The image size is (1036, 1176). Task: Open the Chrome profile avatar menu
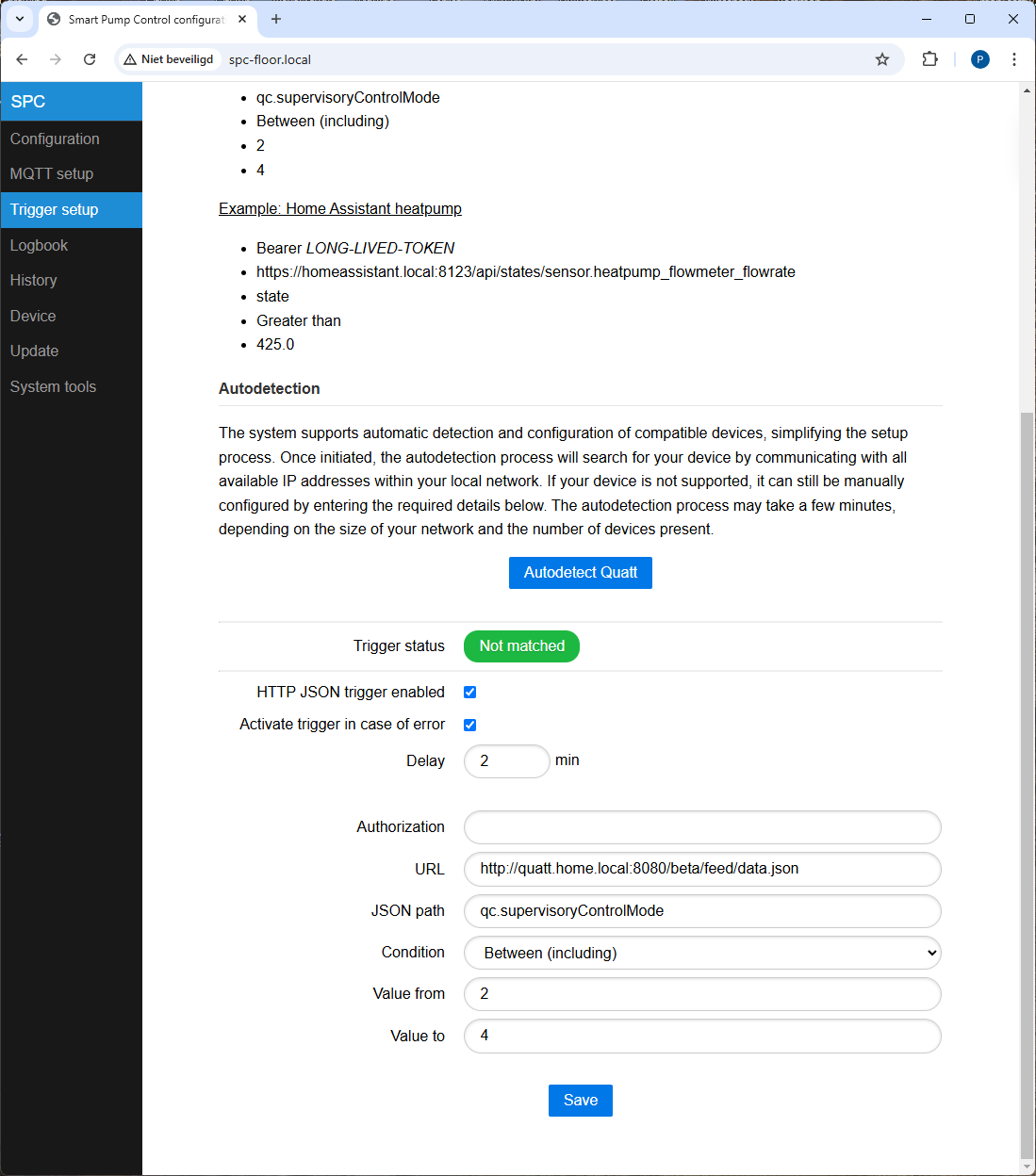pos(980,59)
